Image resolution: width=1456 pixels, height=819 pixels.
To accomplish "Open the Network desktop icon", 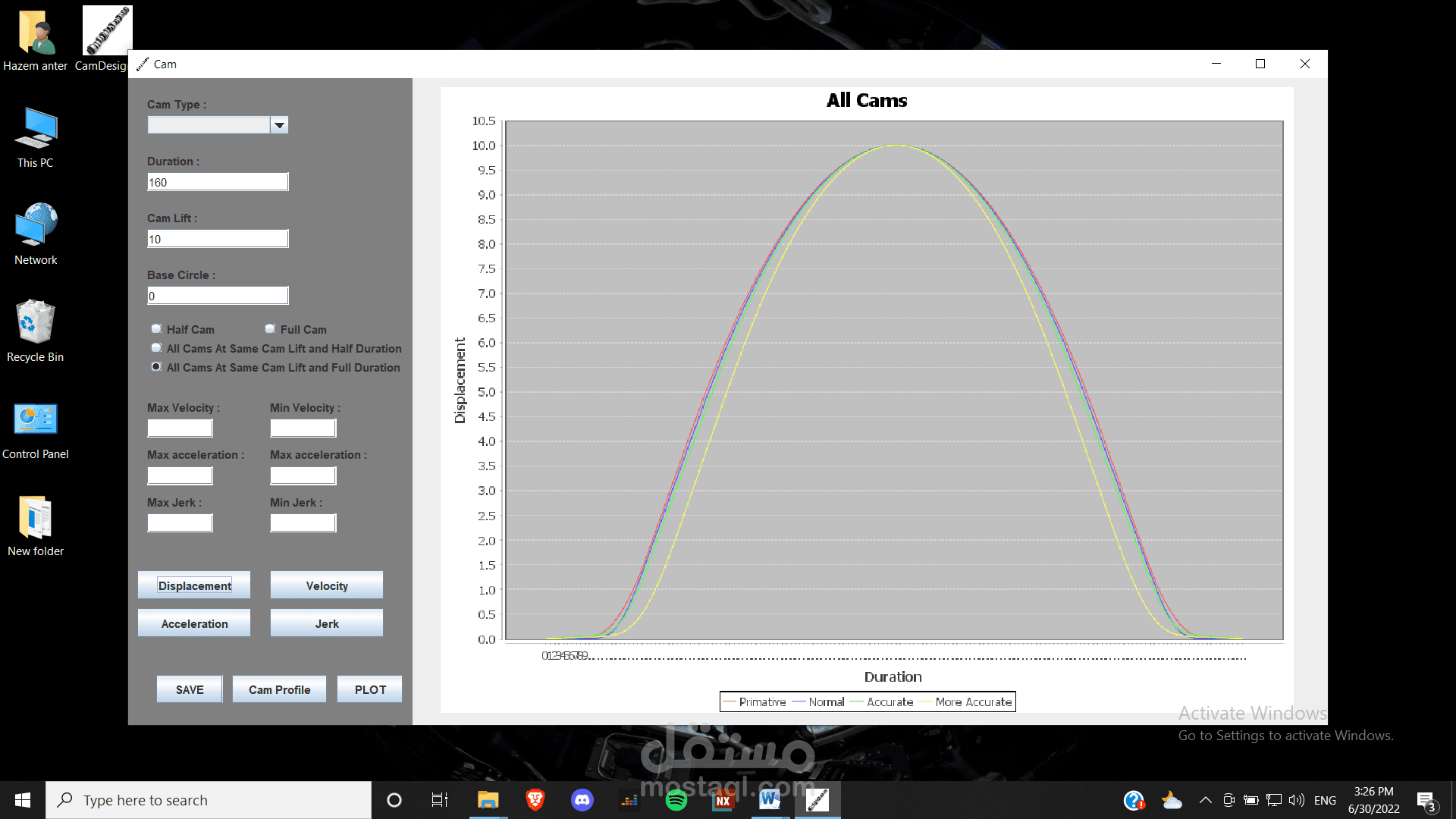I will click(x=36, y=234).
